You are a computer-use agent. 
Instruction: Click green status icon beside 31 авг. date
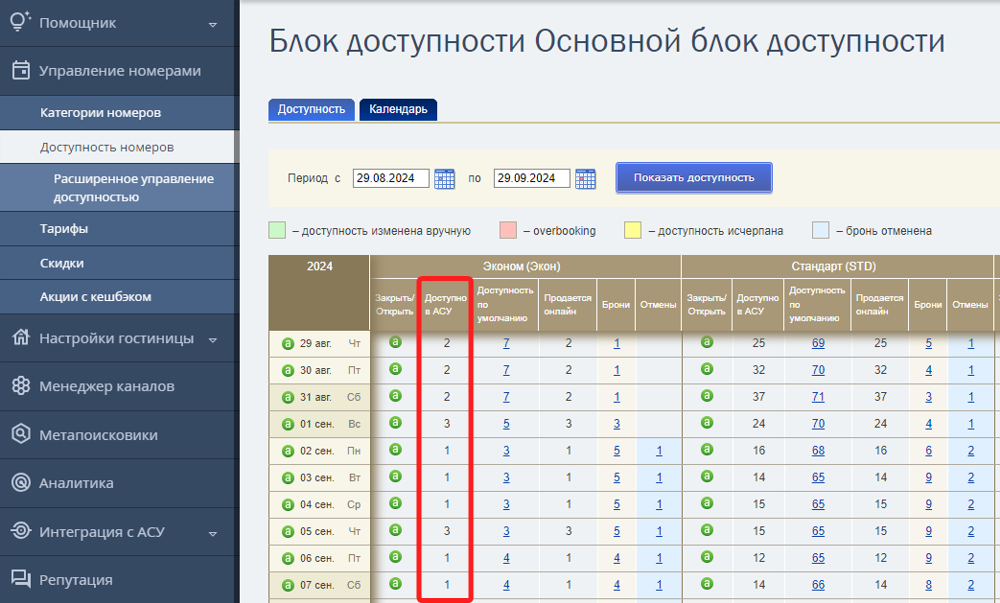click(x=288, y=397)
